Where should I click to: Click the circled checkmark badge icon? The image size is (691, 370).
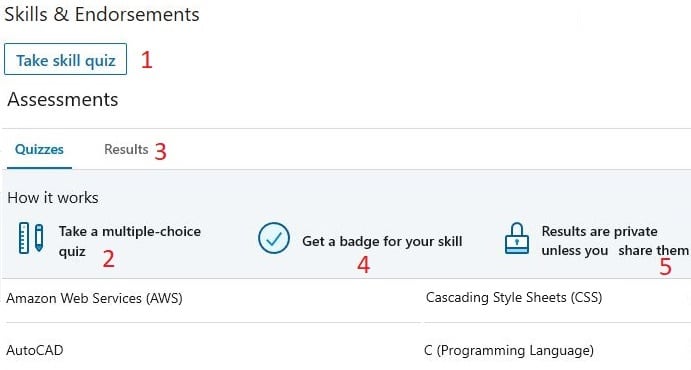coord(274,238)
